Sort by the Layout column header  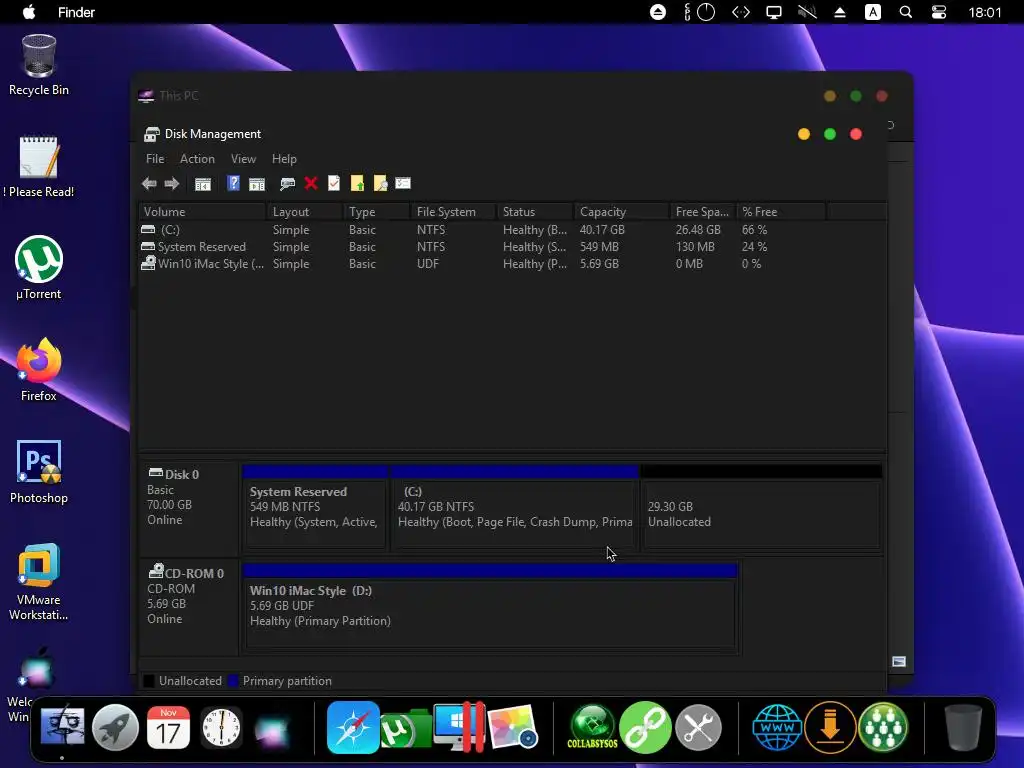[x=305, y=212]
